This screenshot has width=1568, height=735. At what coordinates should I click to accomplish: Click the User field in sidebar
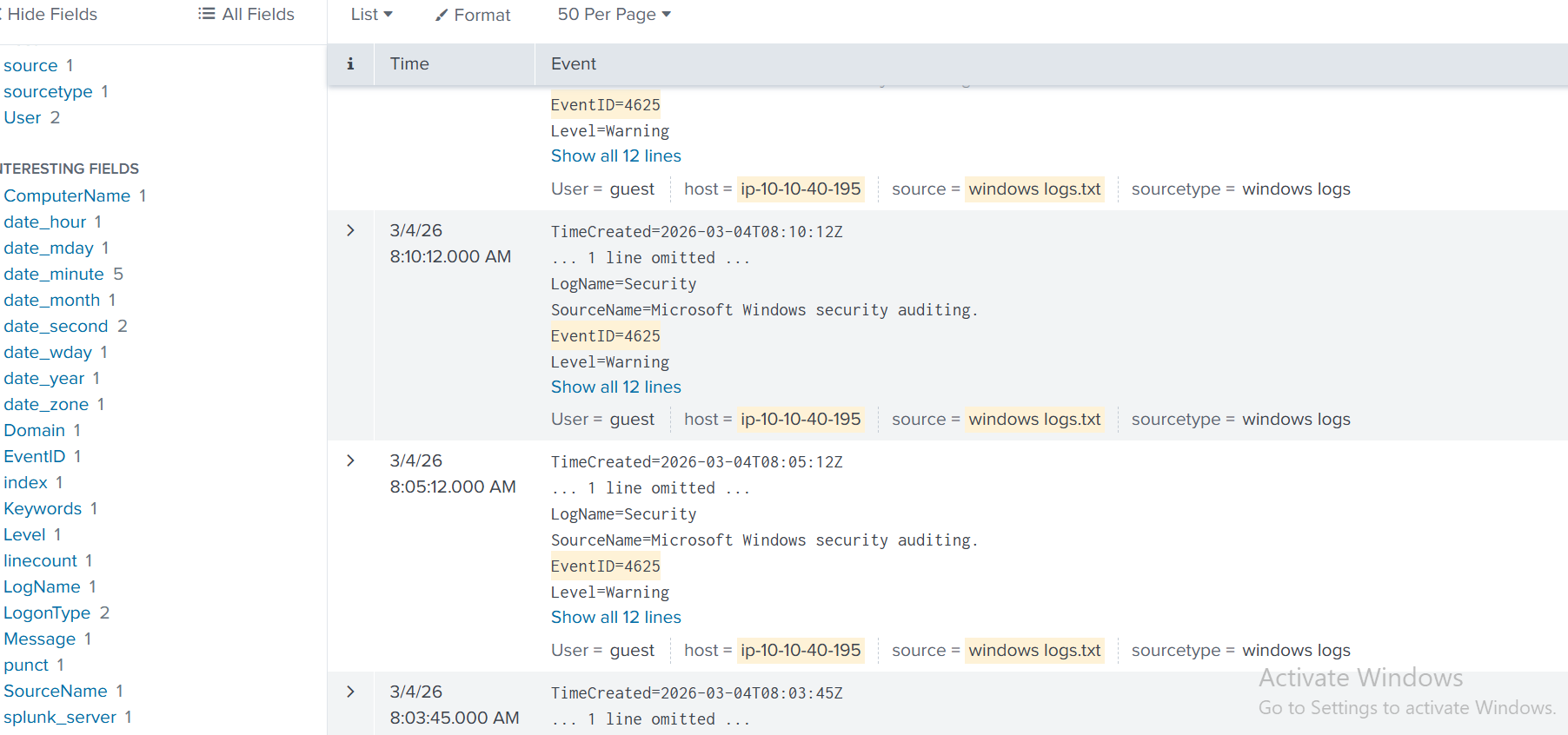[x=23, y=118]
